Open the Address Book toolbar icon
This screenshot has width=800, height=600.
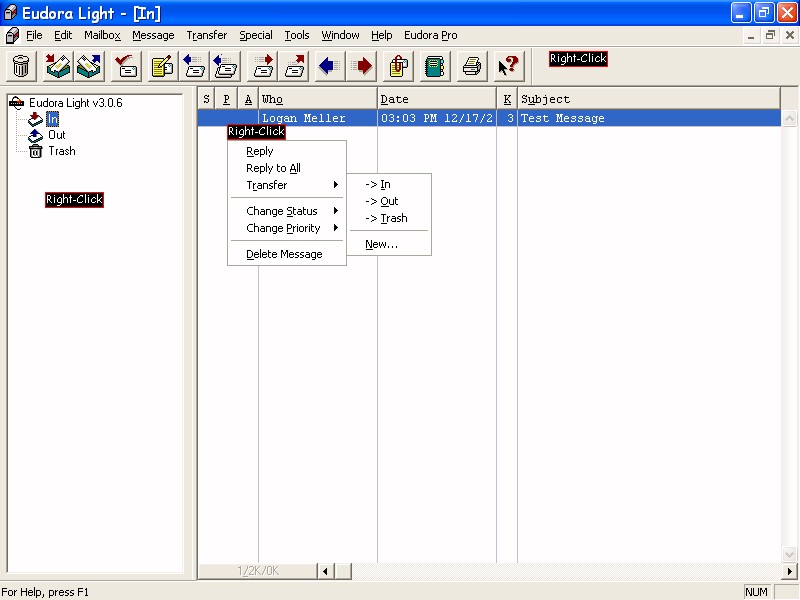tap(435, 66)
